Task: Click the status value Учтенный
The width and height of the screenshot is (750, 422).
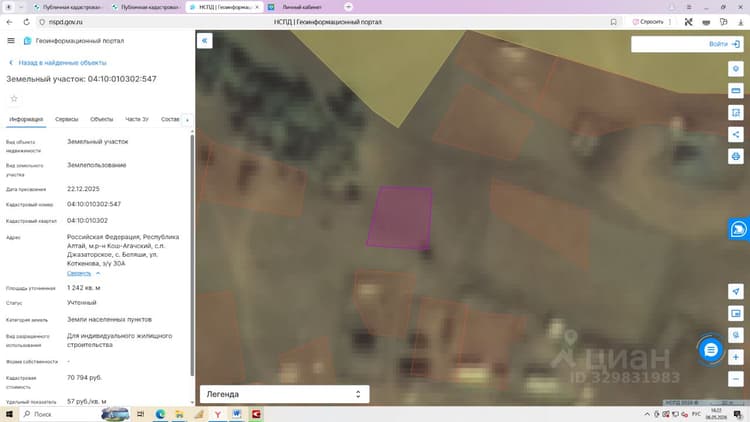Action: coord(81,302)
